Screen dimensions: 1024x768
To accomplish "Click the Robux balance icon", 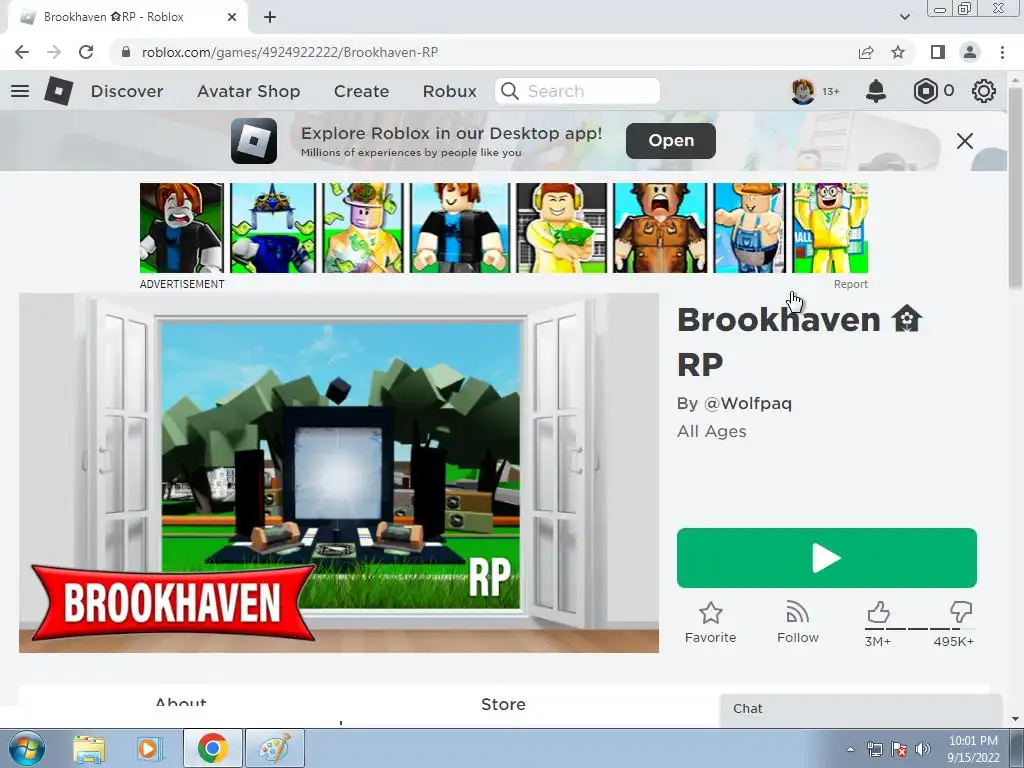I will click(925, 91).
